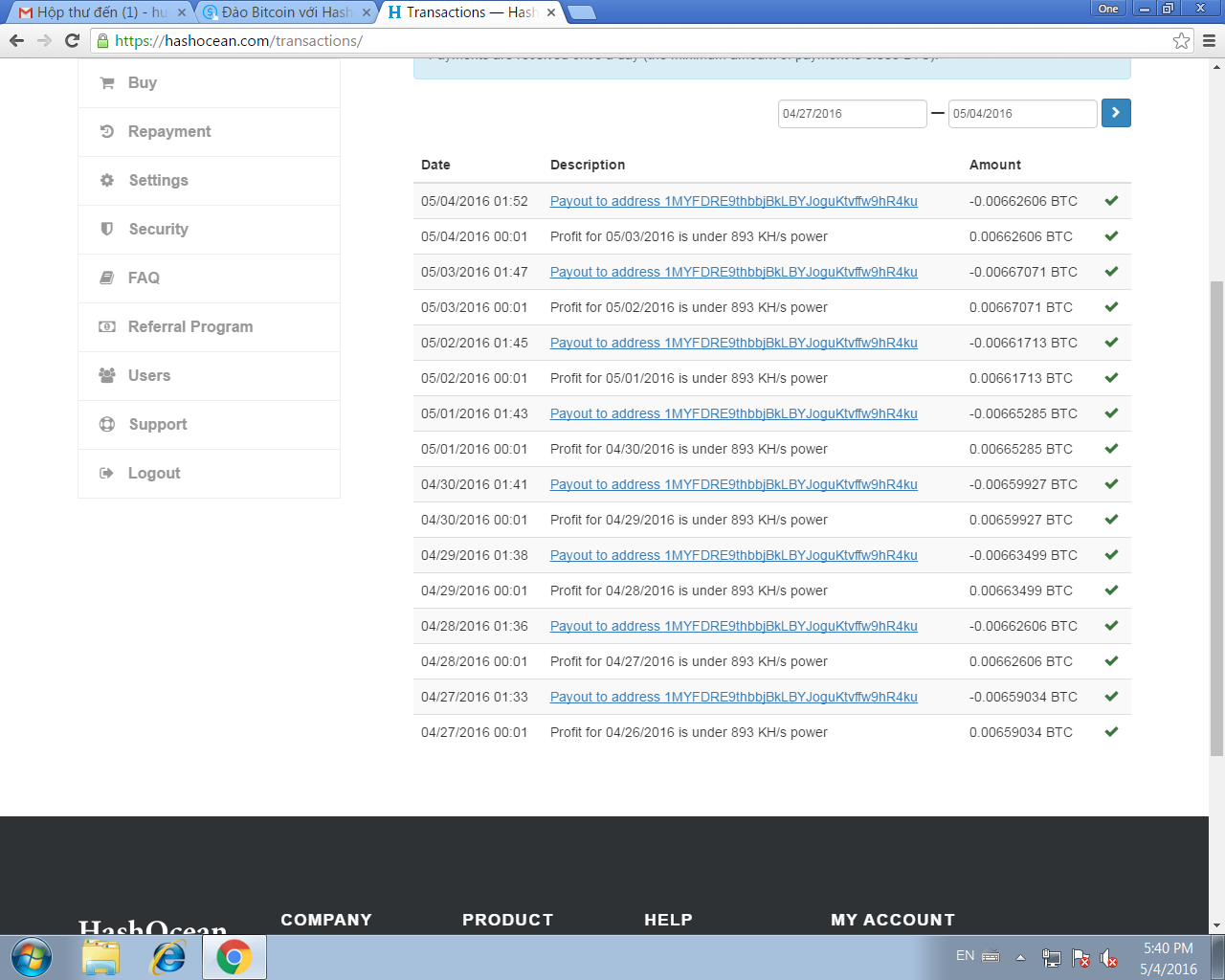Viewport: 1225px width, 980px height.
Task: Click the scrollbar down arrow
Action: [x=1216, y=926]
